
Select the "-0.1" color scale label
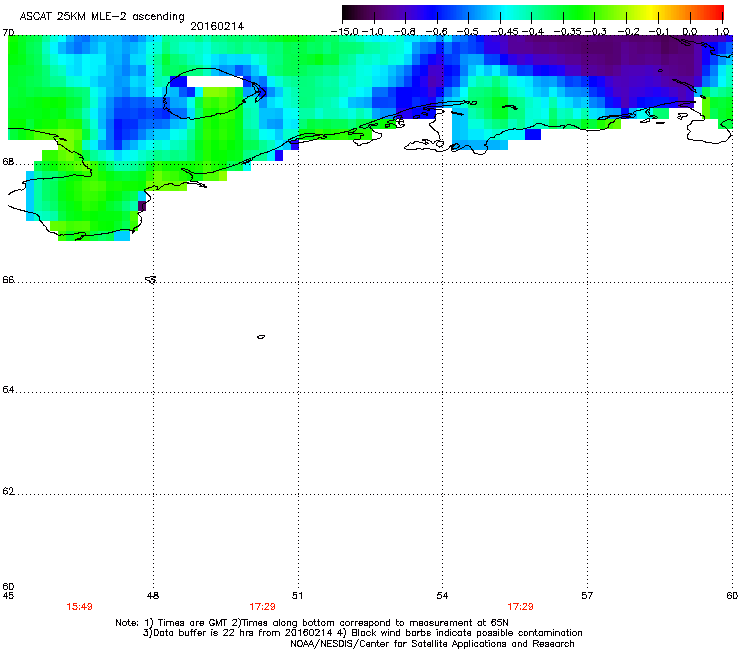[x=659, y=32]
